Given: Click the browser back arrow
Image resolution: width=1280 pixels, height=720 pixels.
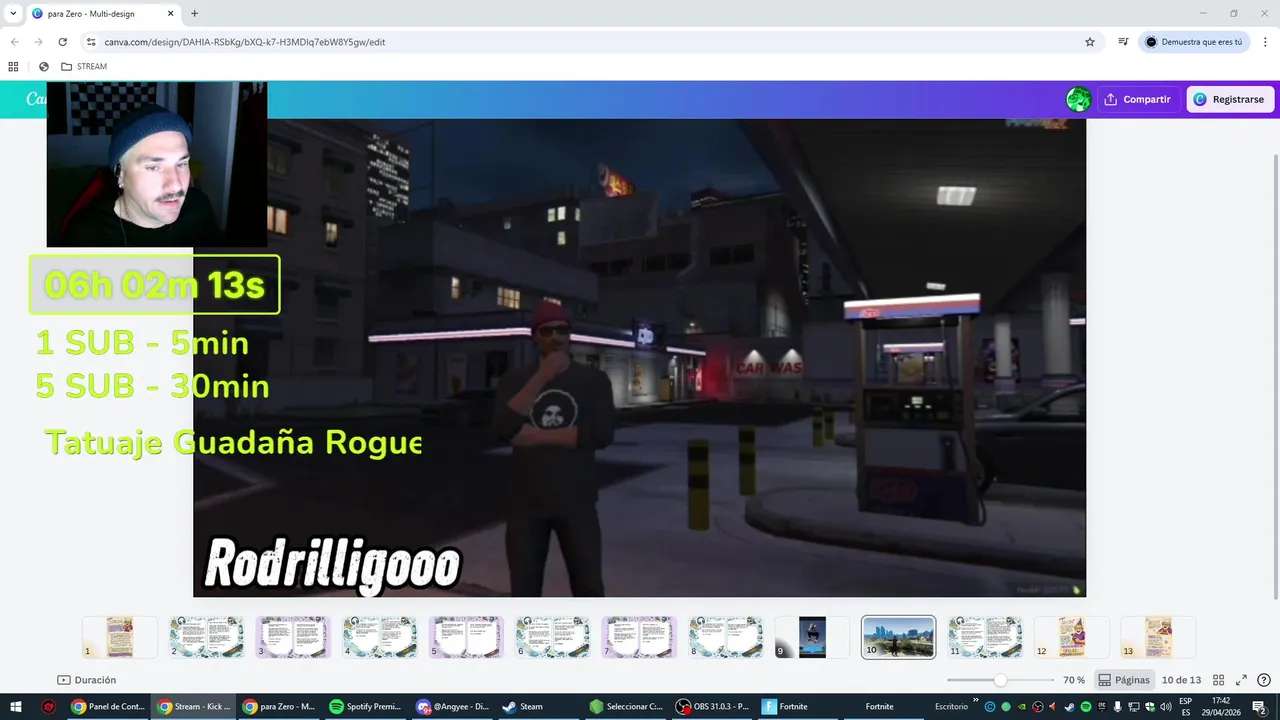Looking at the screenshot, I should tap(14, 42).
